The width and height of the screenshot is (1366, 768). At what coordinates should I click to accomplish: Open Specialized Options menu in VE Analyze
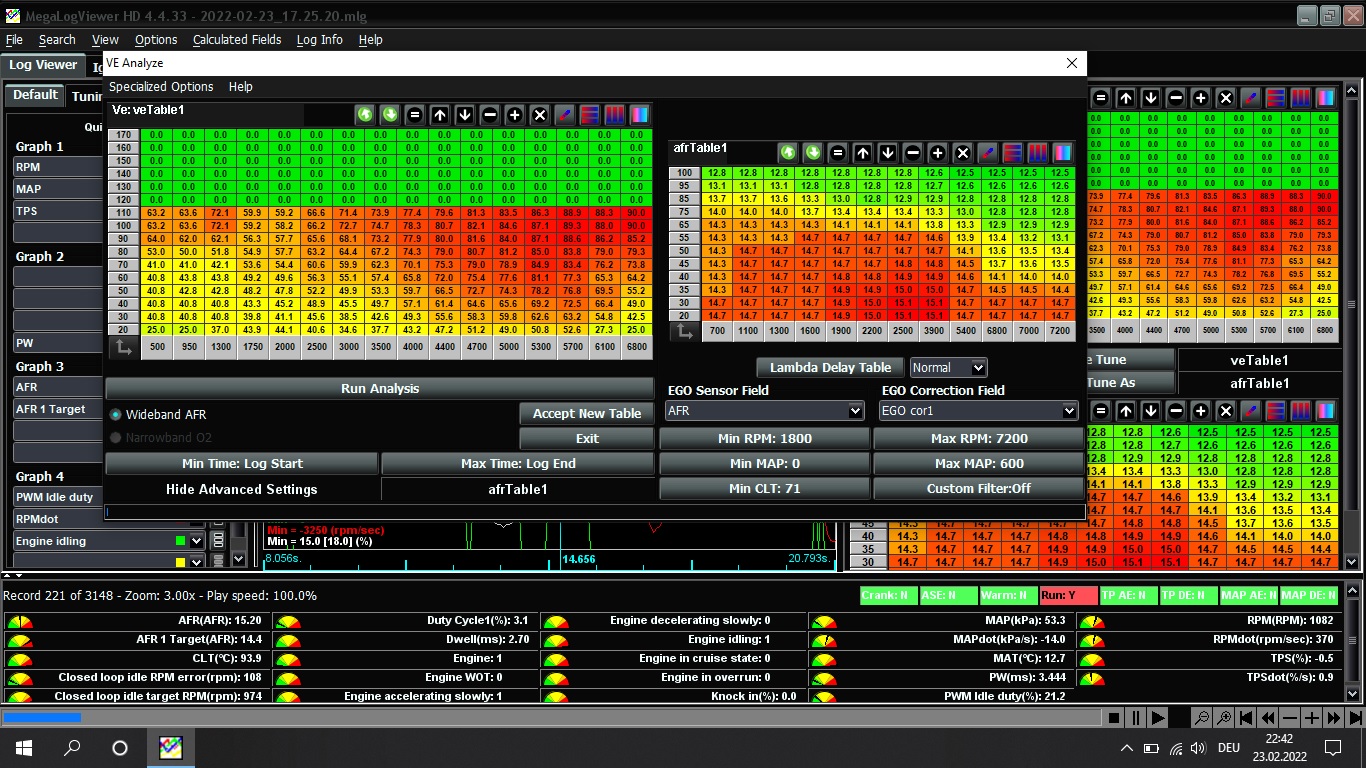click(x=161, y=87)
